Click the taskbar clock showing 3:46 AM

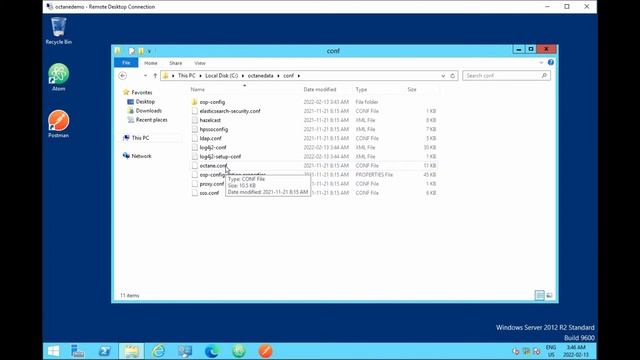click(576, 351)
